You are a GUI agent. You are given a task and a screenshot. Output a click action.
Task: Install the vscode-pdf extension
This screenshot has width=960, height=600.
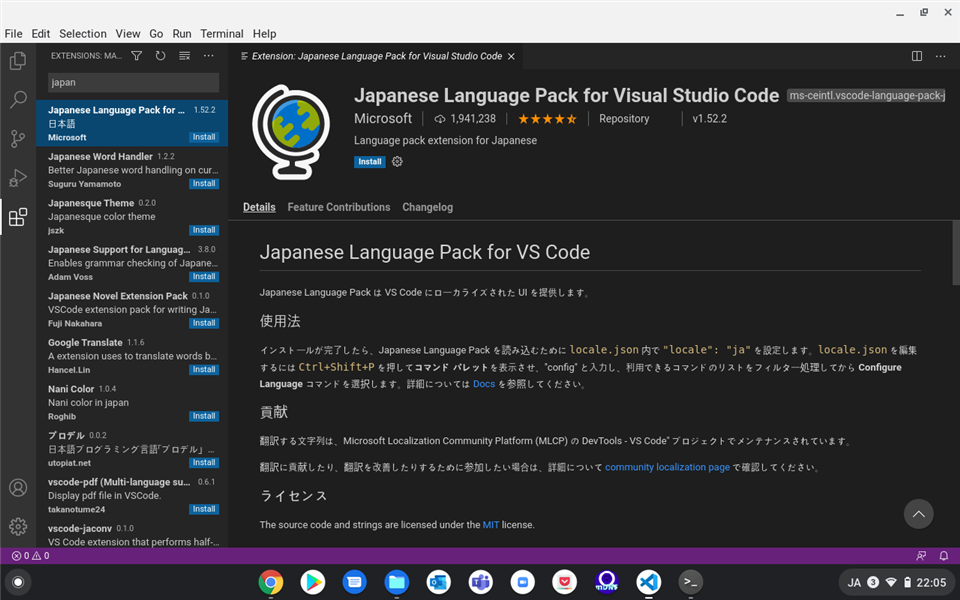[x=204, y=509]
